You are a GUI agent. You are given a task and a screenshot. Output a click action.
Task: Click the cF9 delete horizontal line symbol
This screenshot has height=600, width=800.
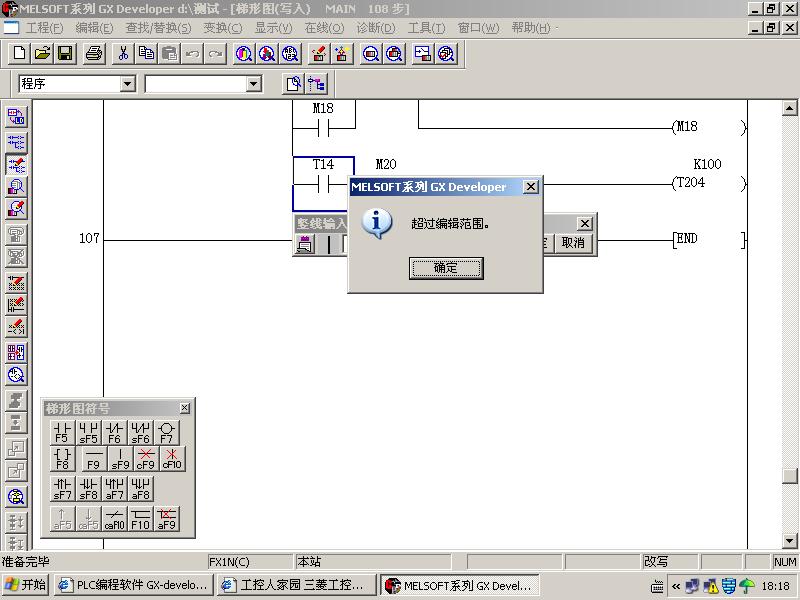point(146,459)
